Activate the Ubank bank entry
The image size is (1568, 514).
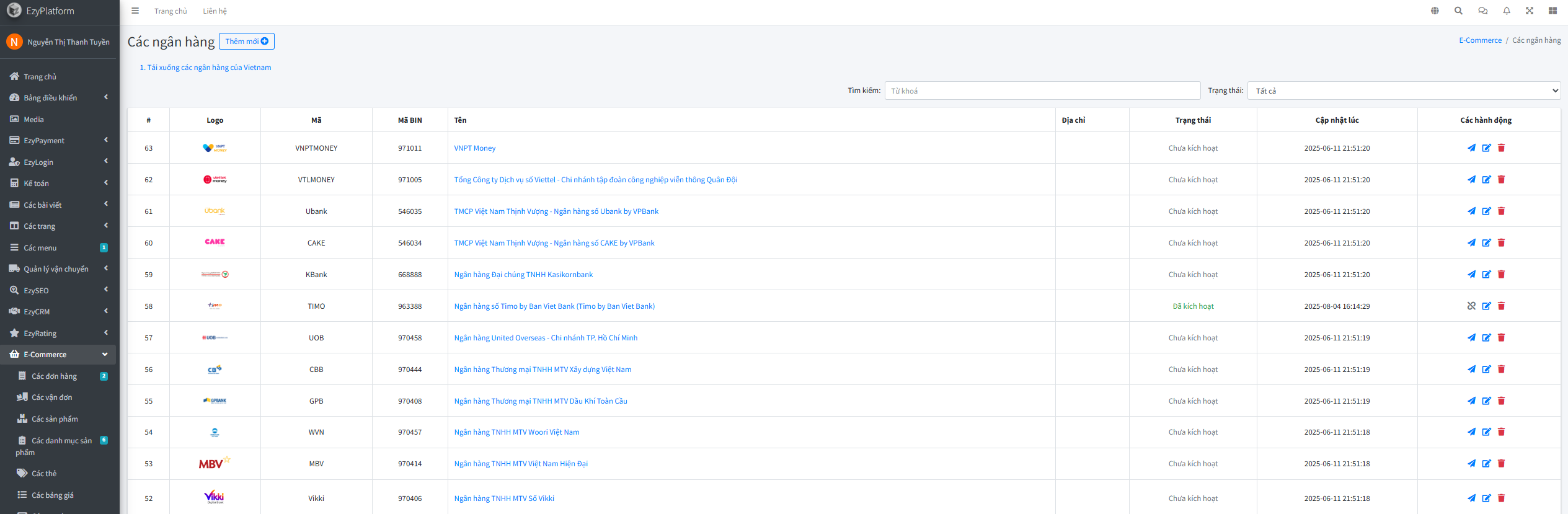1471,211
